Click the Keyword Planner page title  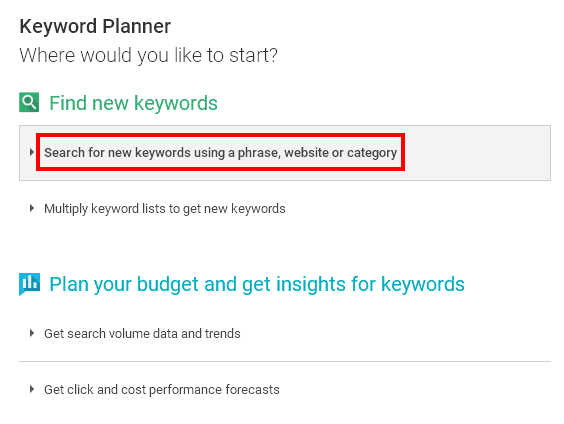(x=95, y=26)
